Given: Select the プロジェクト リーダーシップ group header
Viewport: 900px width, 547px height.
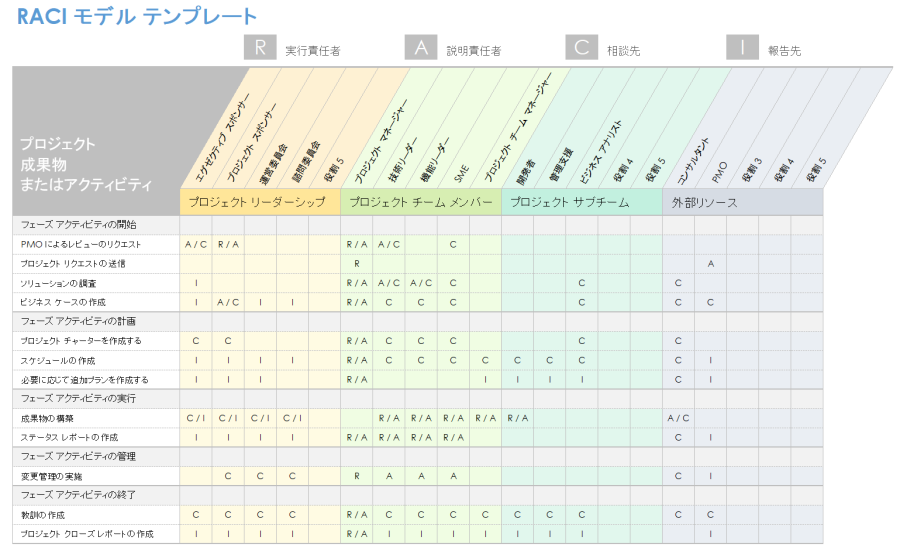Looking at the screenshot, I should [x=260, y=202].
